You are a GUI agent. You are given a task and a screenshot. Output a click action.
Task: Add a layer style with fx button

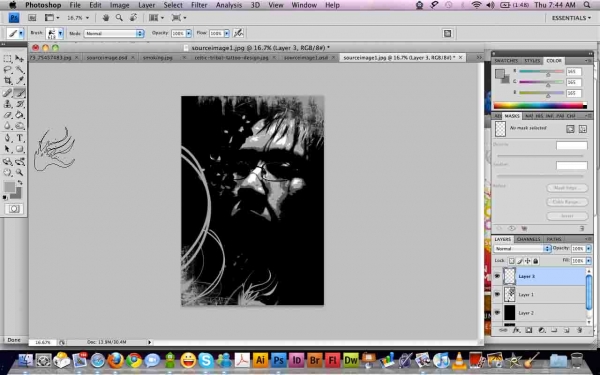516,330
